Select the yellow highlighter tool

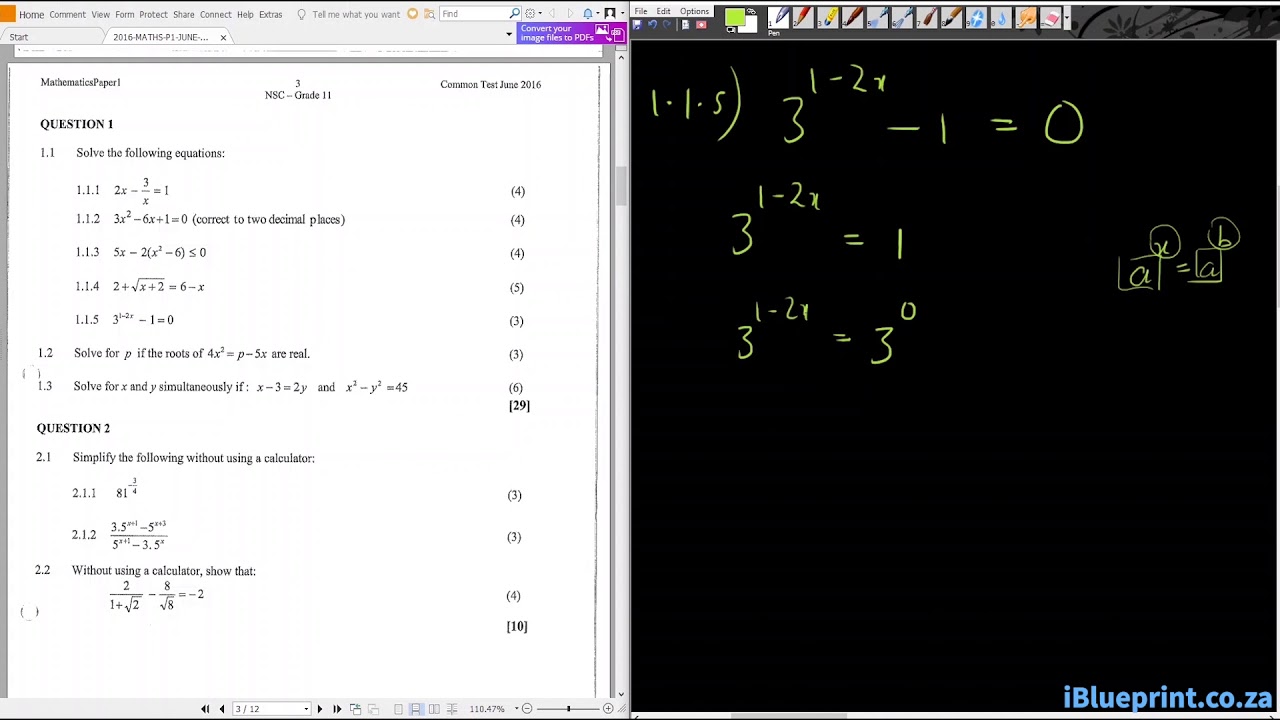[828, 18]
